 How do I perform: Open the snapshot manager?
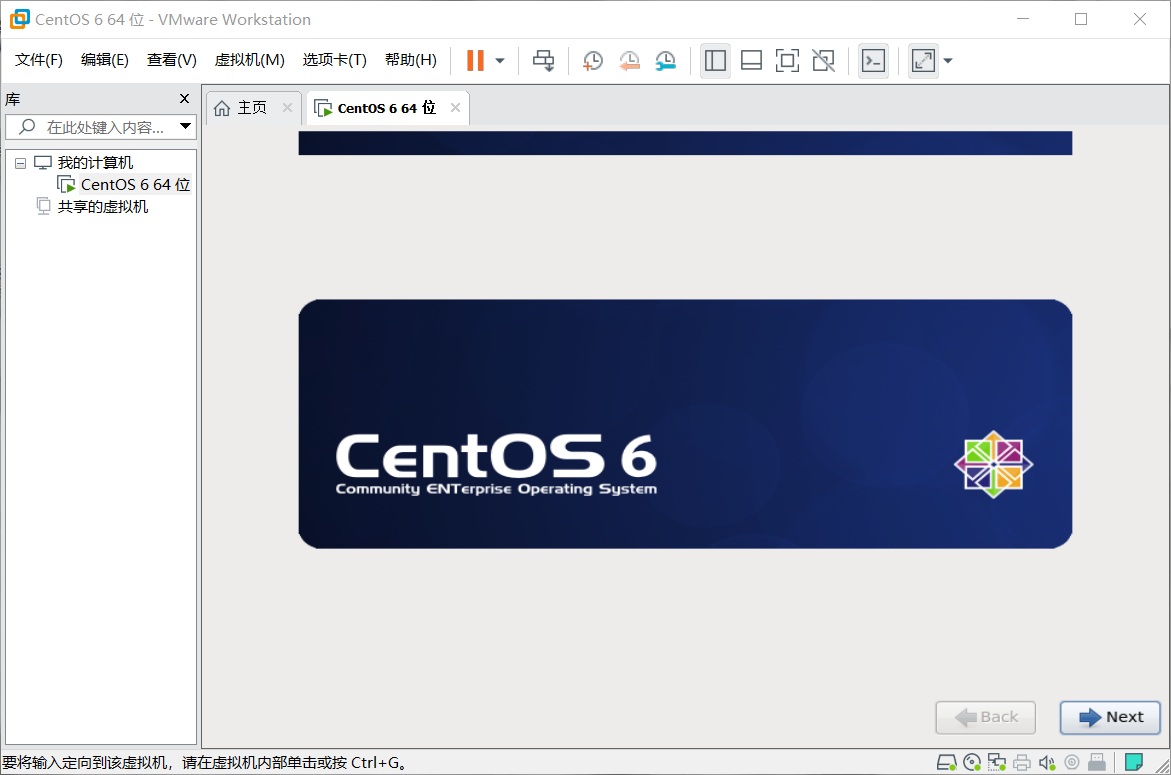pyautogui.click(x=665, y=60)
